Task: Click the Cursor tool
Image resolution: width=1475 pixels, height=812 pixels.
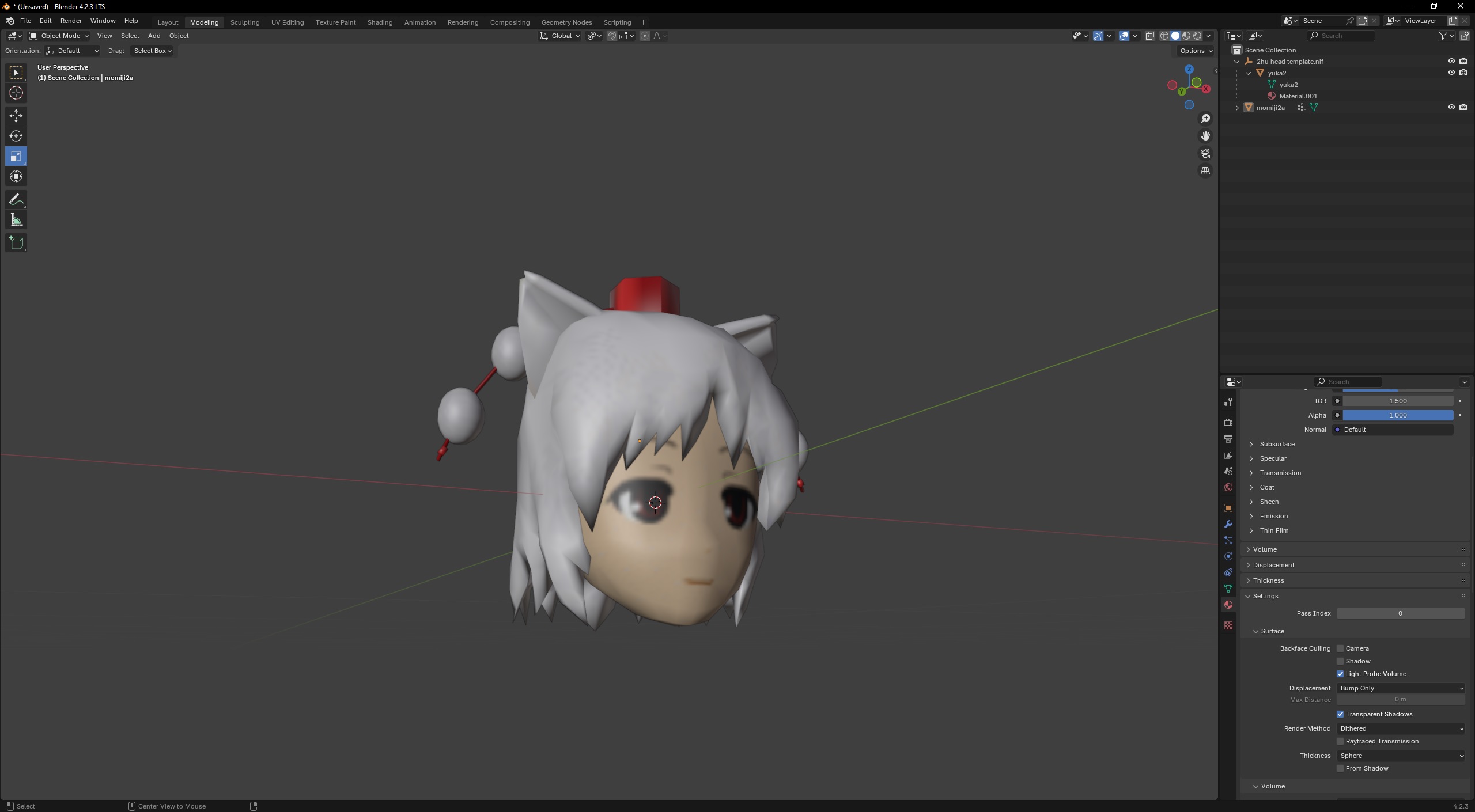Action: 16,93
